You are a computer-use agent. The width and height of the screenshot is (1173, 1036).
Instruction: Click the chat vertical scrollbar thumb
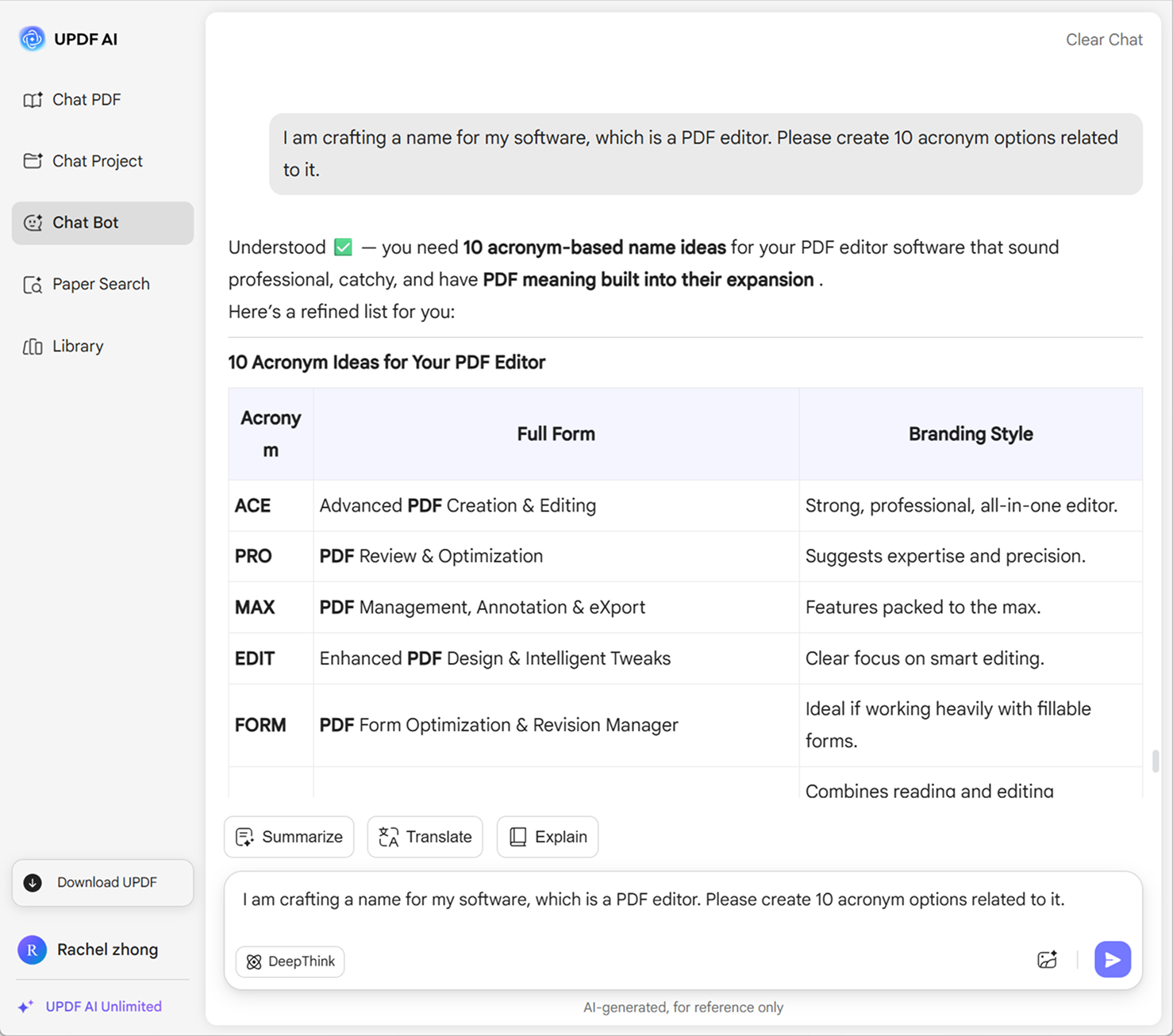pyautogui.click(x=1156, y=761)
